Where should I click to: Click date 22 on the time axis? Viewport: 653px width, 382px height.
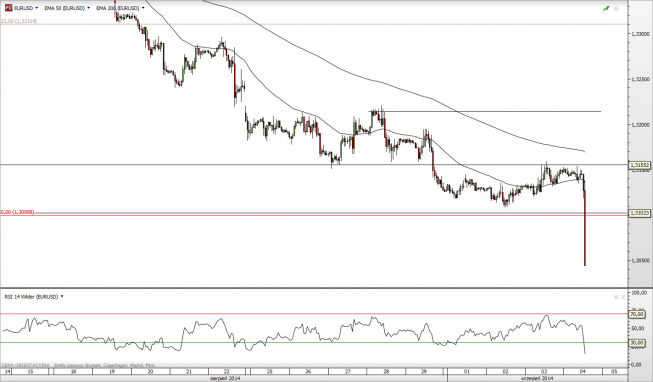coord(227,371)
